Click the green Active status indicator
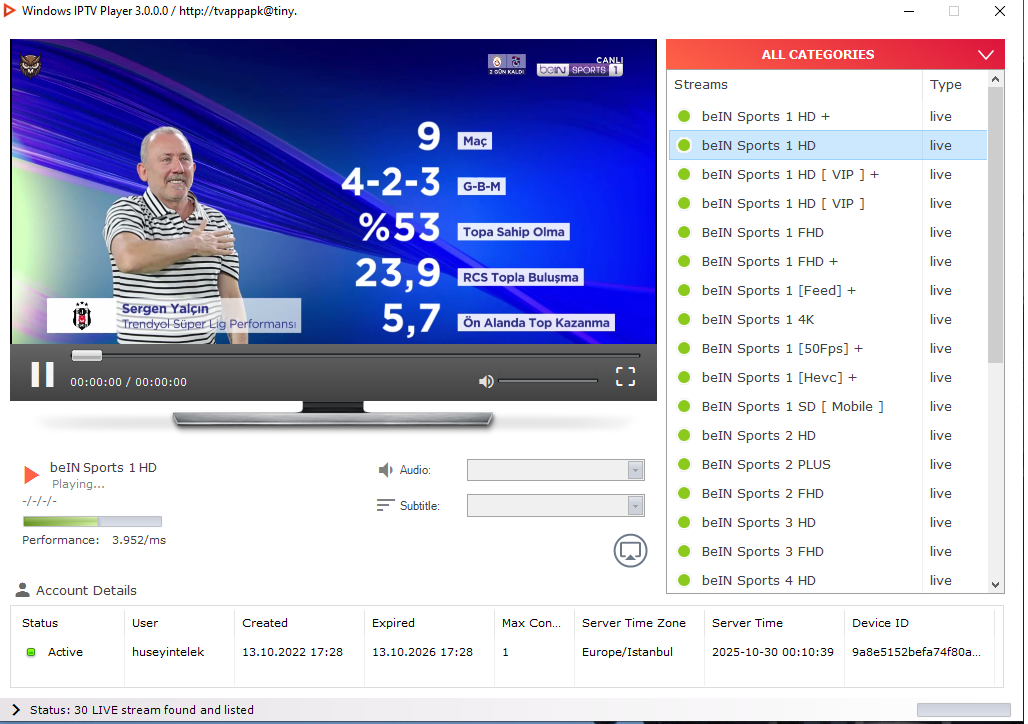 [31, 652]
